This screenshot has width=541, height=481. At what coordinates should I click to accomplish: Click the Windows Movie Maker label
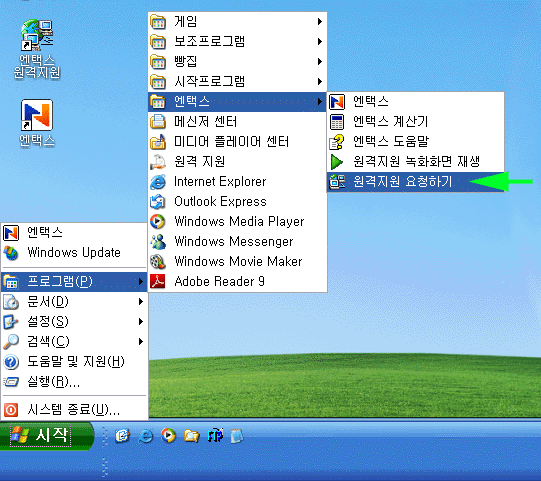pos(238,261)
